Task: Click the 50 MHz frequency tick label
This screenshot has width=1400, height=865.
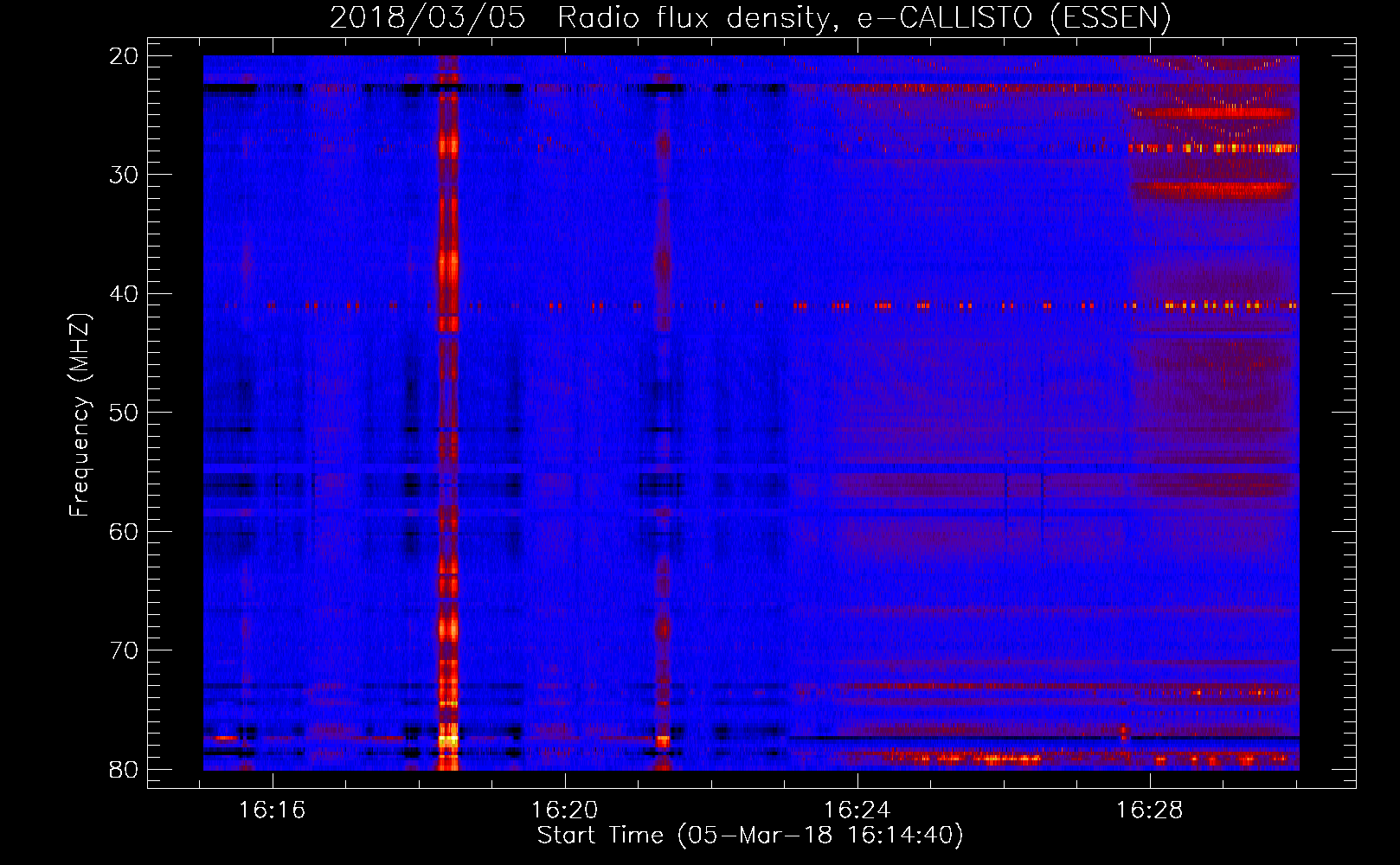Action: point(124,413)
